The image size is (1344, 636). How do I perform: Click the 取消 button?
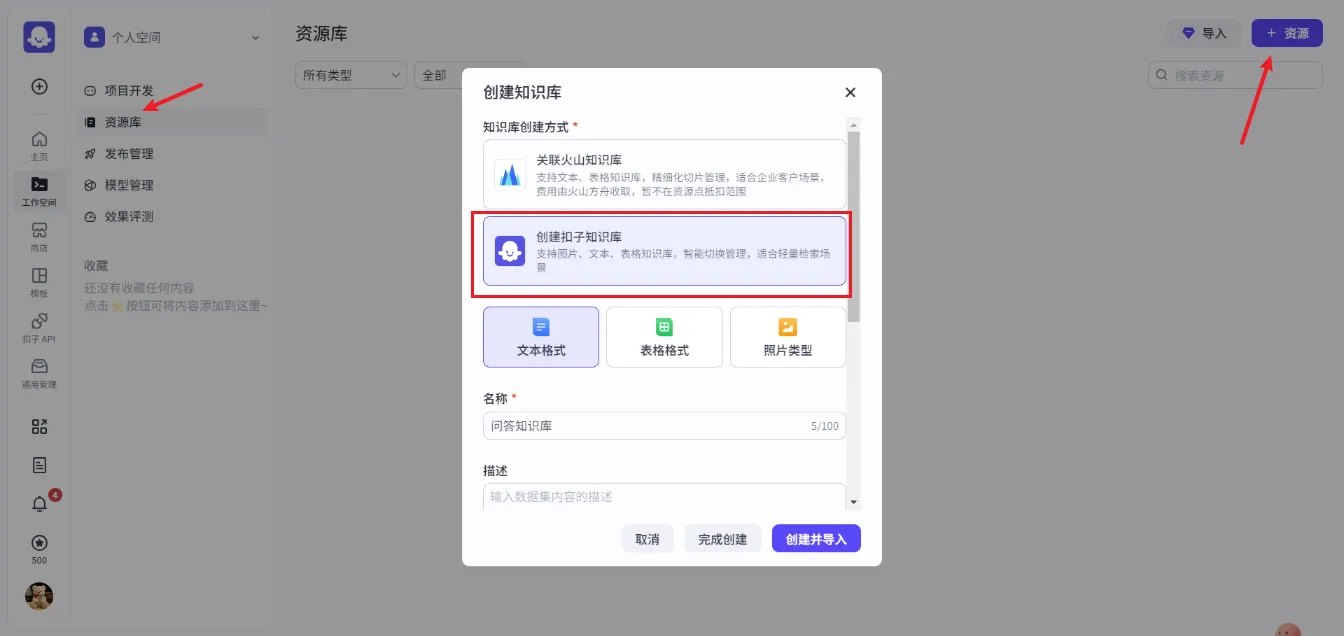click(647, 538)
